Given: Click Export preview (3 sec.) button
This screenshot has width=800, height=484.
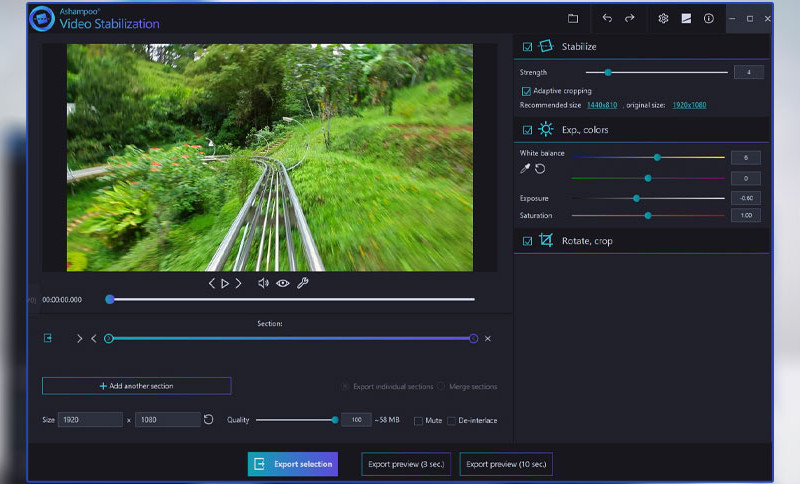Looking at the screenshot, I should [x=406, y=464].
